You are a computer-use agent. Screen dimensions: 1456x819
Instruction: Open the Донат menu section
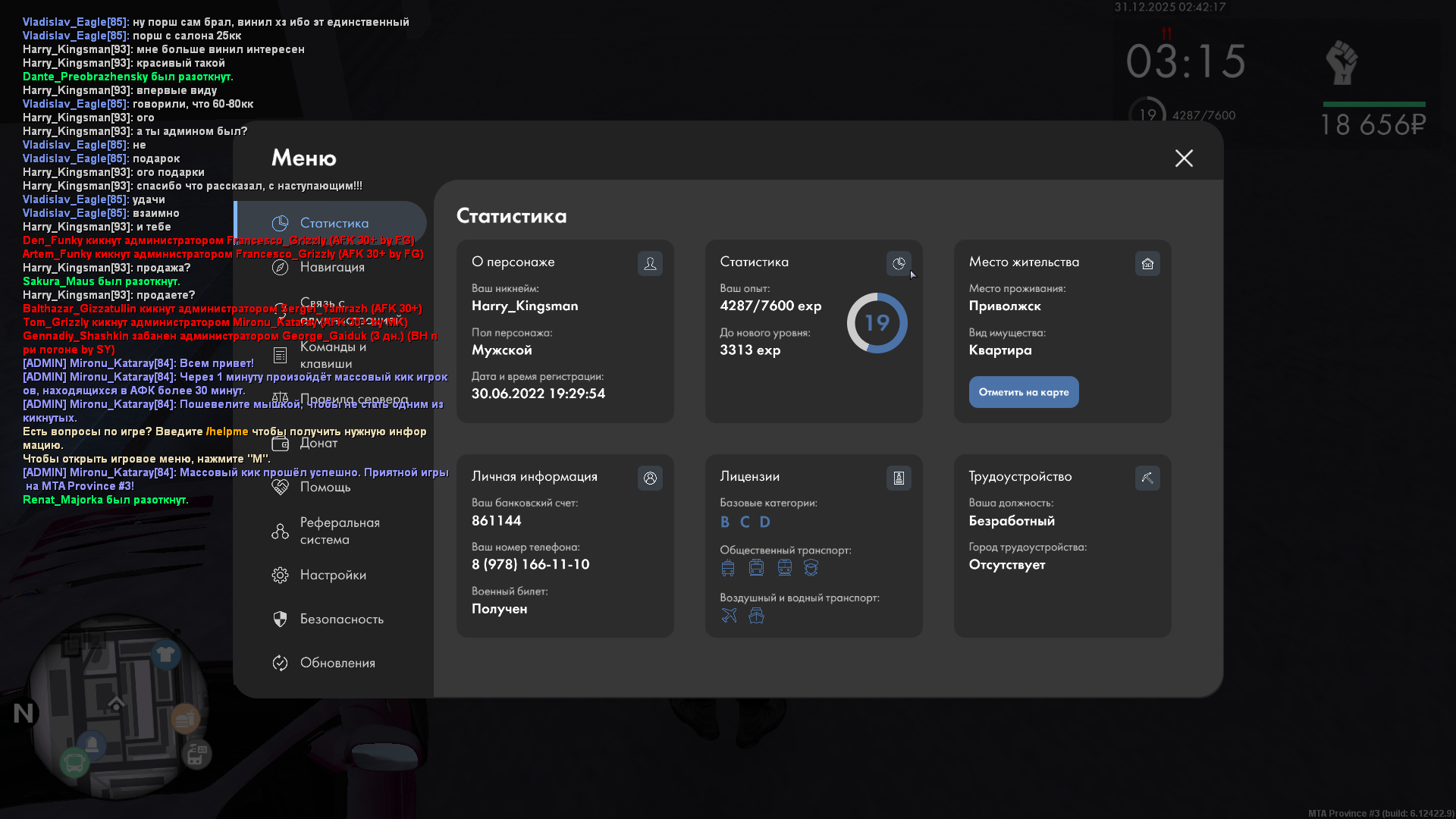[318, 443]
